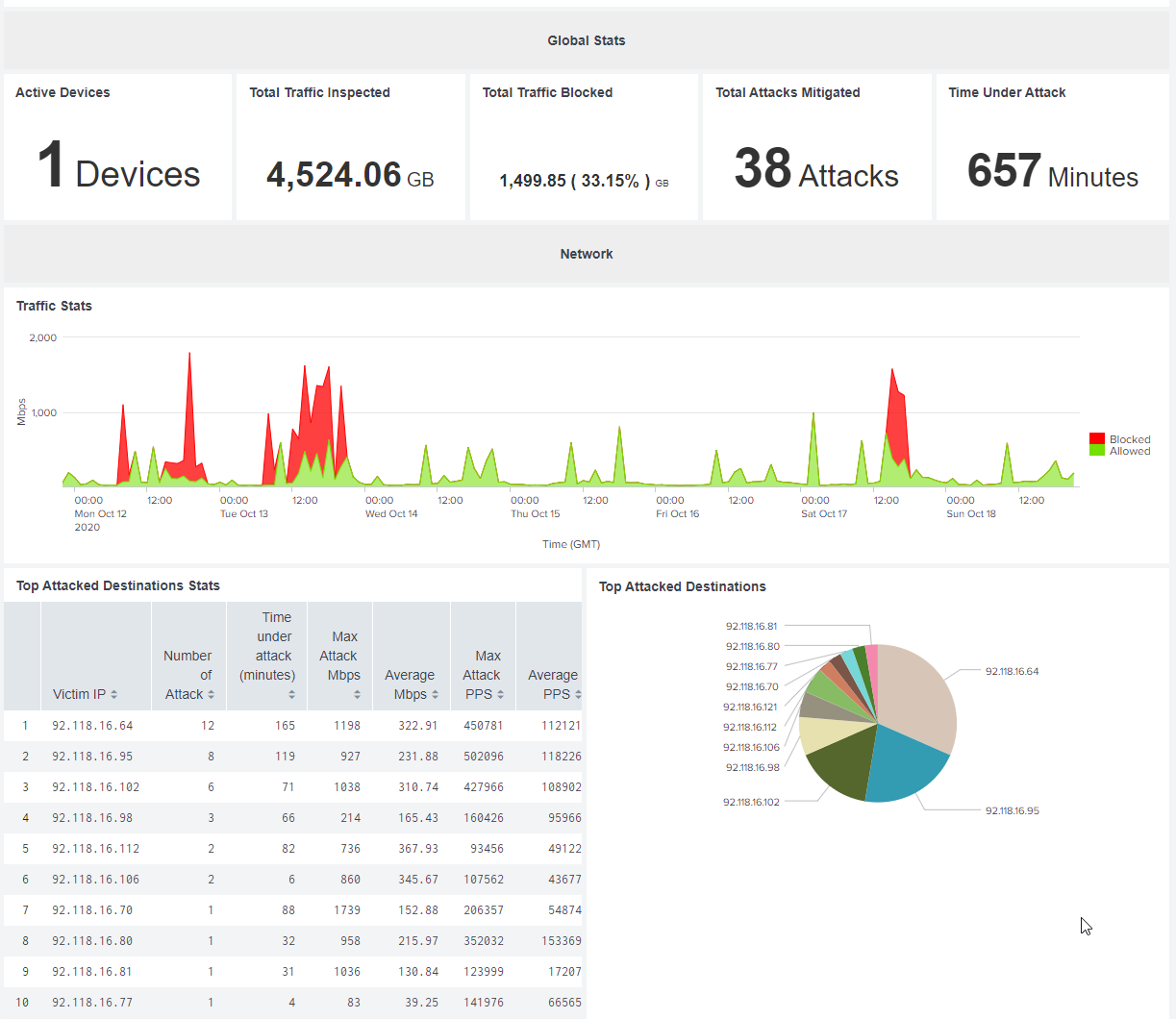
Task: Open table row for victim 92.118.16.112
Action: (95, 849)
